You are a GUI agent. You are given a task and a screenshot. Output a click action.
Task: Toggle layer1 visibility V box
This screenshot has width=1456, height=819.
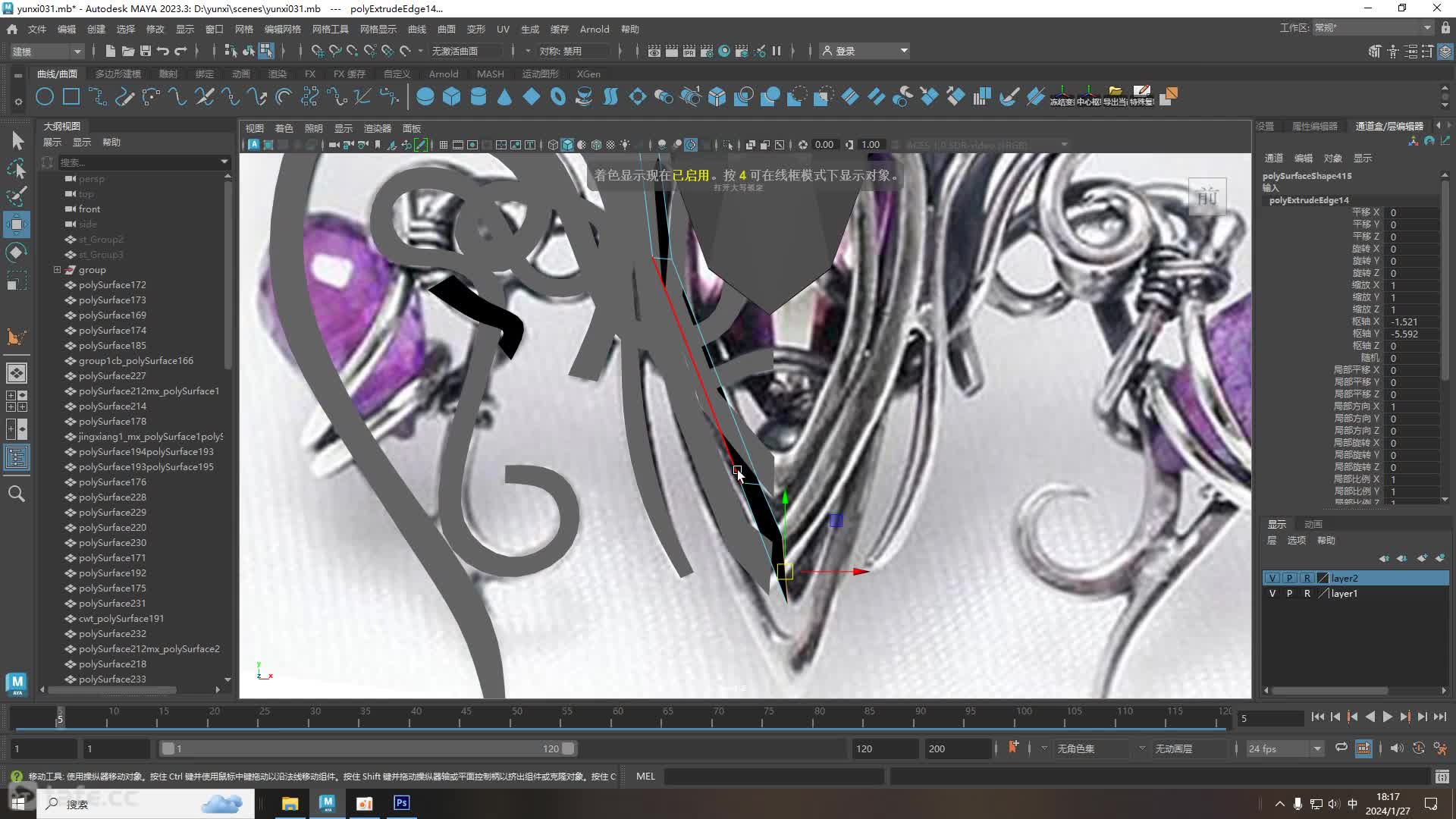point(1272,594)
